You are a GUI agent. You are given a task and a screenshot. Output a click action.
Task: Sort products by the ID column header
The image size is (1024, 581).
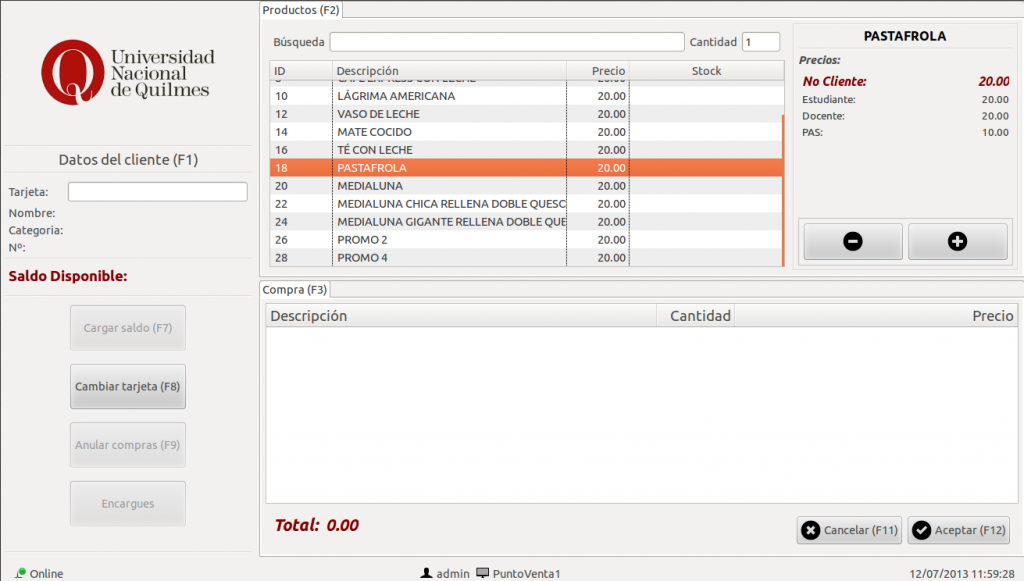click(x=300, y=71)
